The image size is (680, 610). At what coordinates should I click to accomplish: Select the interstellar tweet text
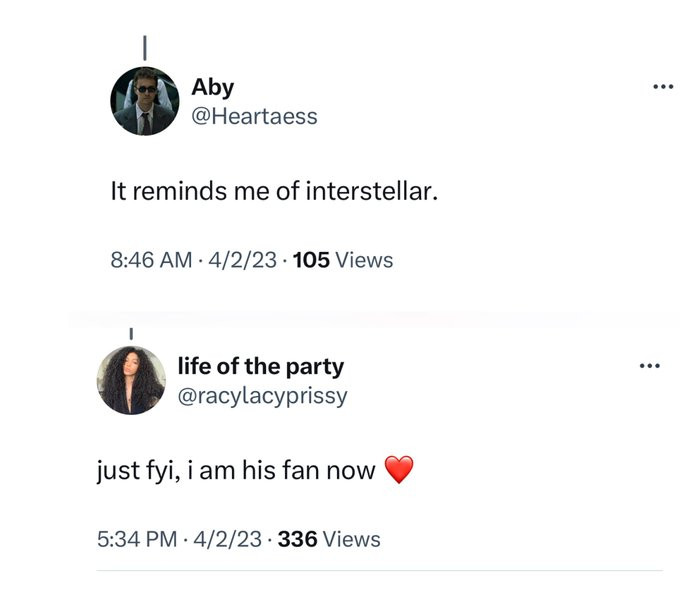274,191
